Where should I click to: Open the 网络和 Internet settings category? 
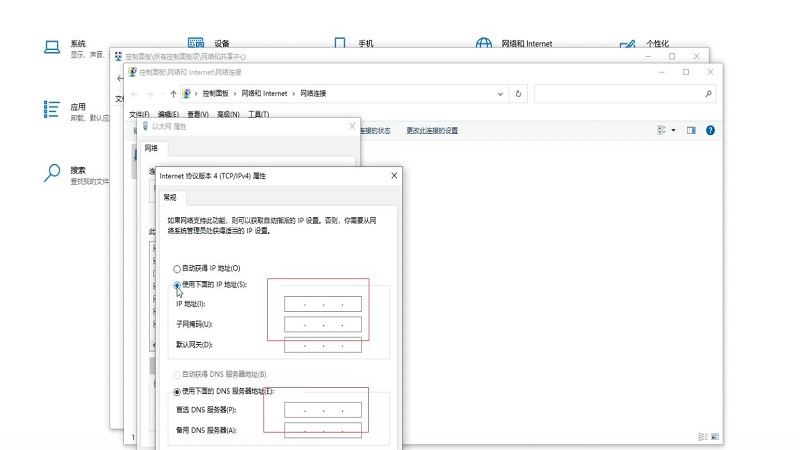514,43
